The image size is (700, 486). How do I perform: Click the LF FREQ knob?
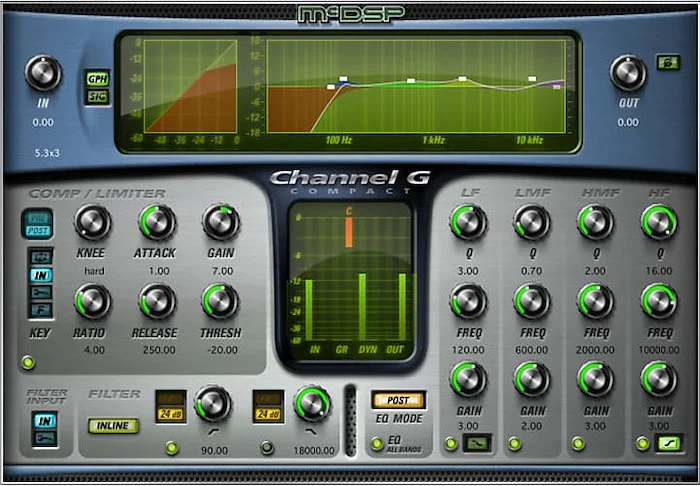click(468, 302)
